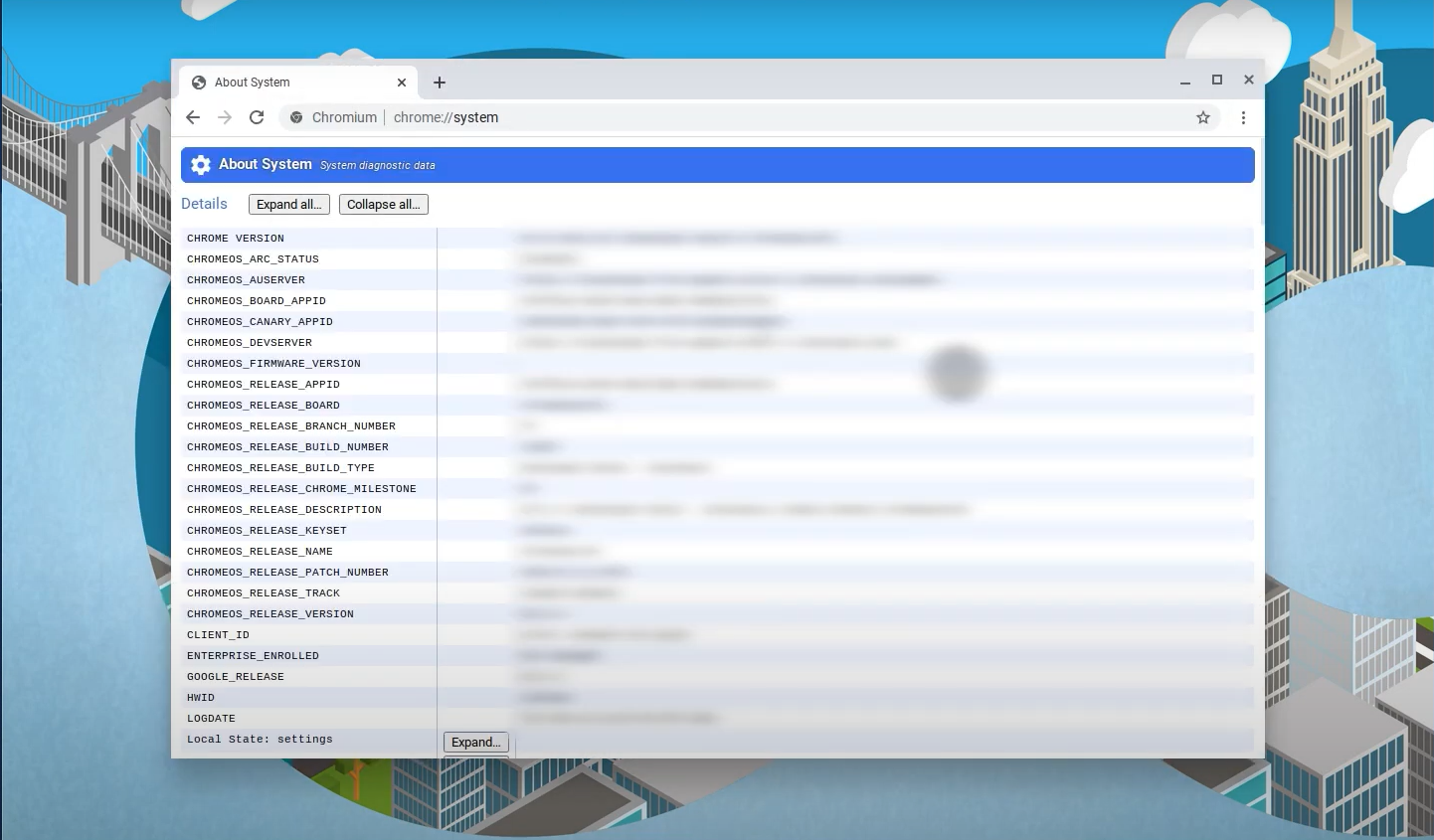The height and width of the screenshot is (840, 1434).
Task: Click the Chromium site info icon
Action: point(296,117)
